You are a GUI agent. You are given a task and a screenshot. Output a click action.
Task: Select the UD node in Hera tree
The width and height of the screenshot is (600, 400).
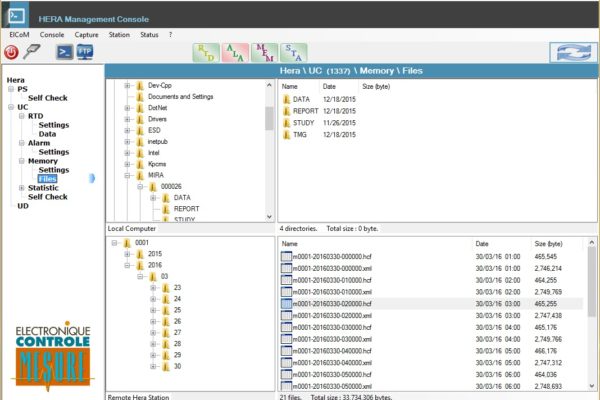(23, 206)
